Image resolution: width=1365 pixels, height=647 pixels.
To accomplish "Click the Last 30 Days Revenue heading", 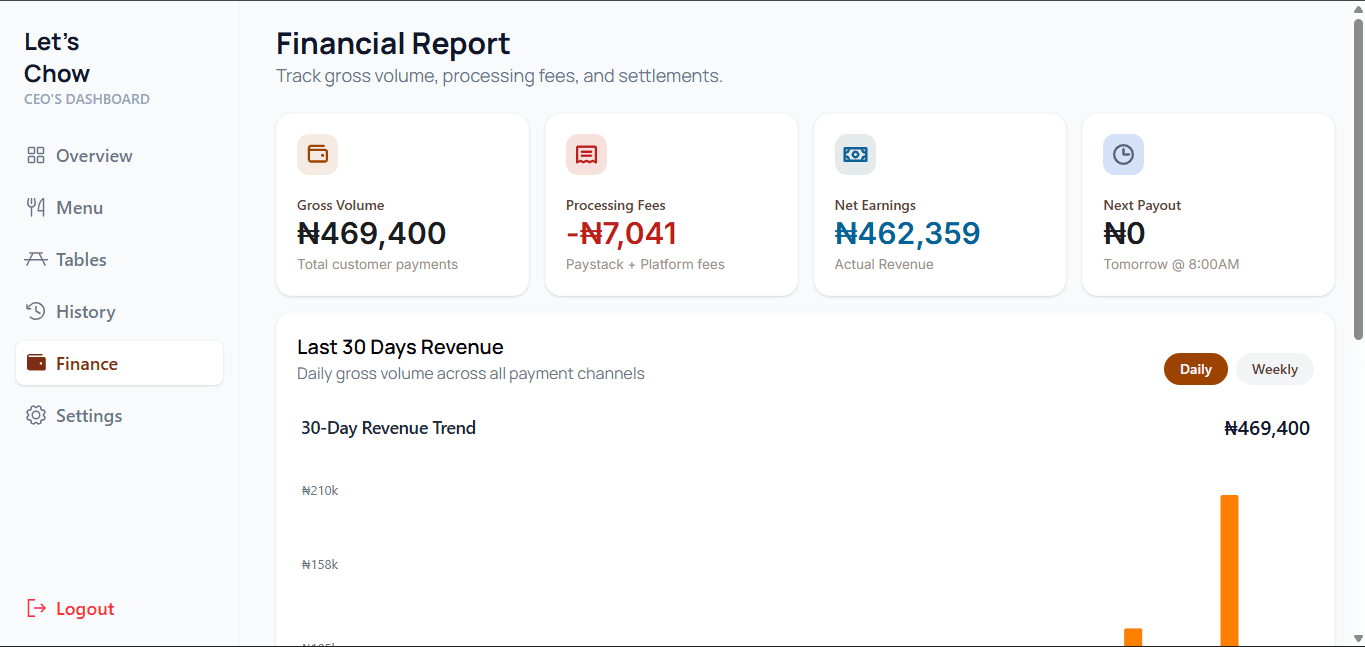I will (x=400, y=347).
